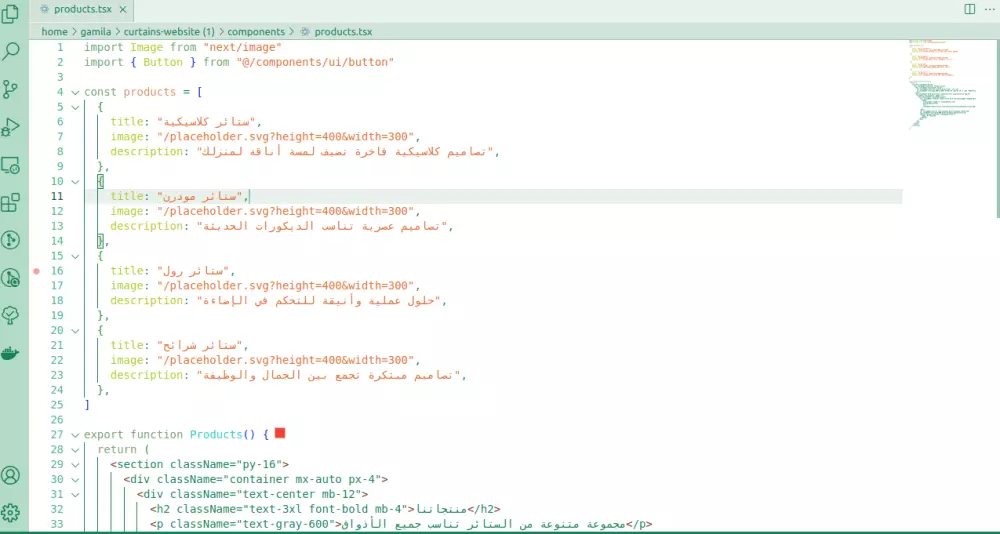Fold the container div at line 30
Screen dimensions: 1000x534
click(x=75, y=480)
